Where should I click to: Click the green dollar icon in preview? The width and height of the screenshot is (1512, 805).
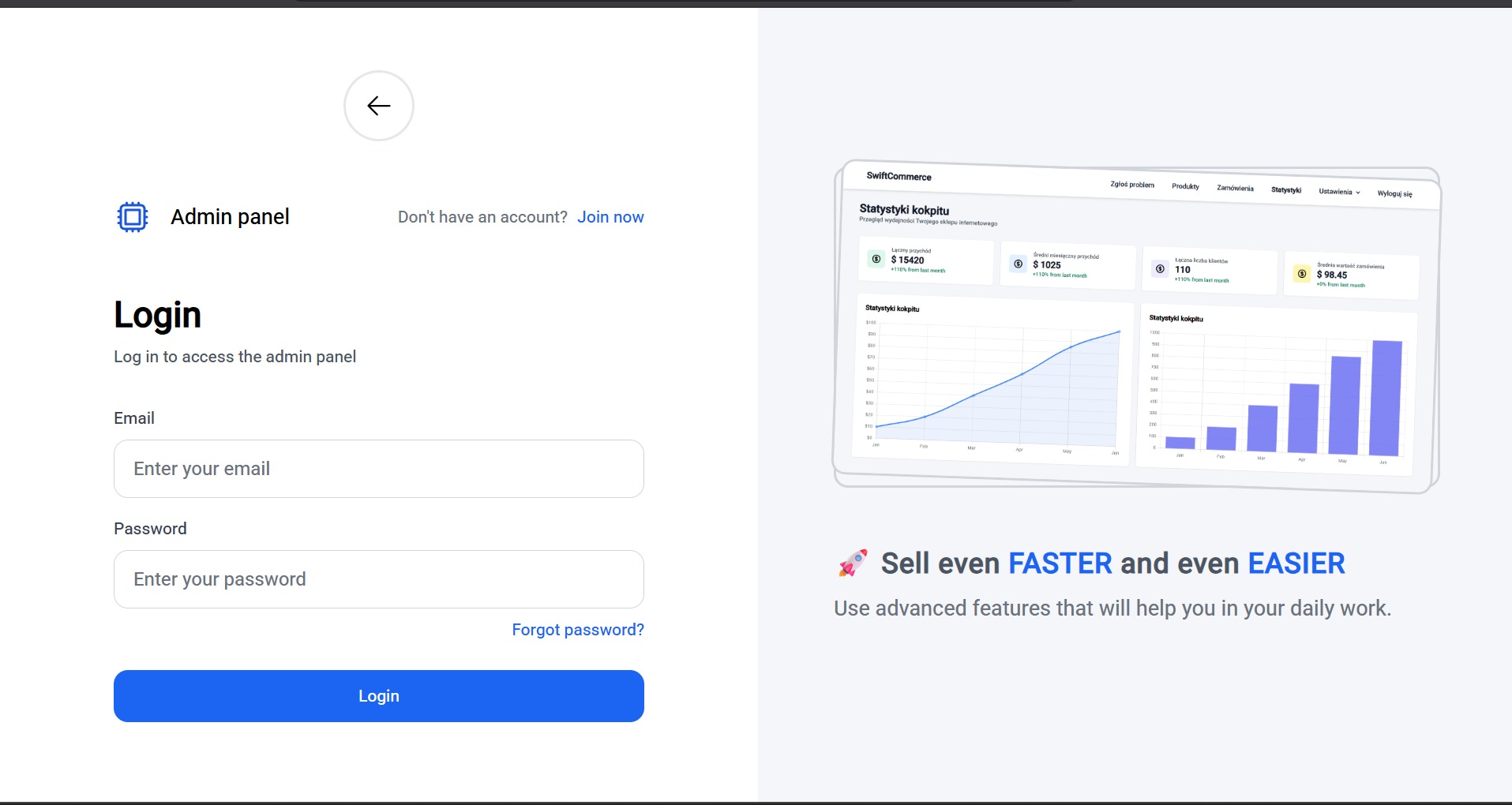(876, 259)
